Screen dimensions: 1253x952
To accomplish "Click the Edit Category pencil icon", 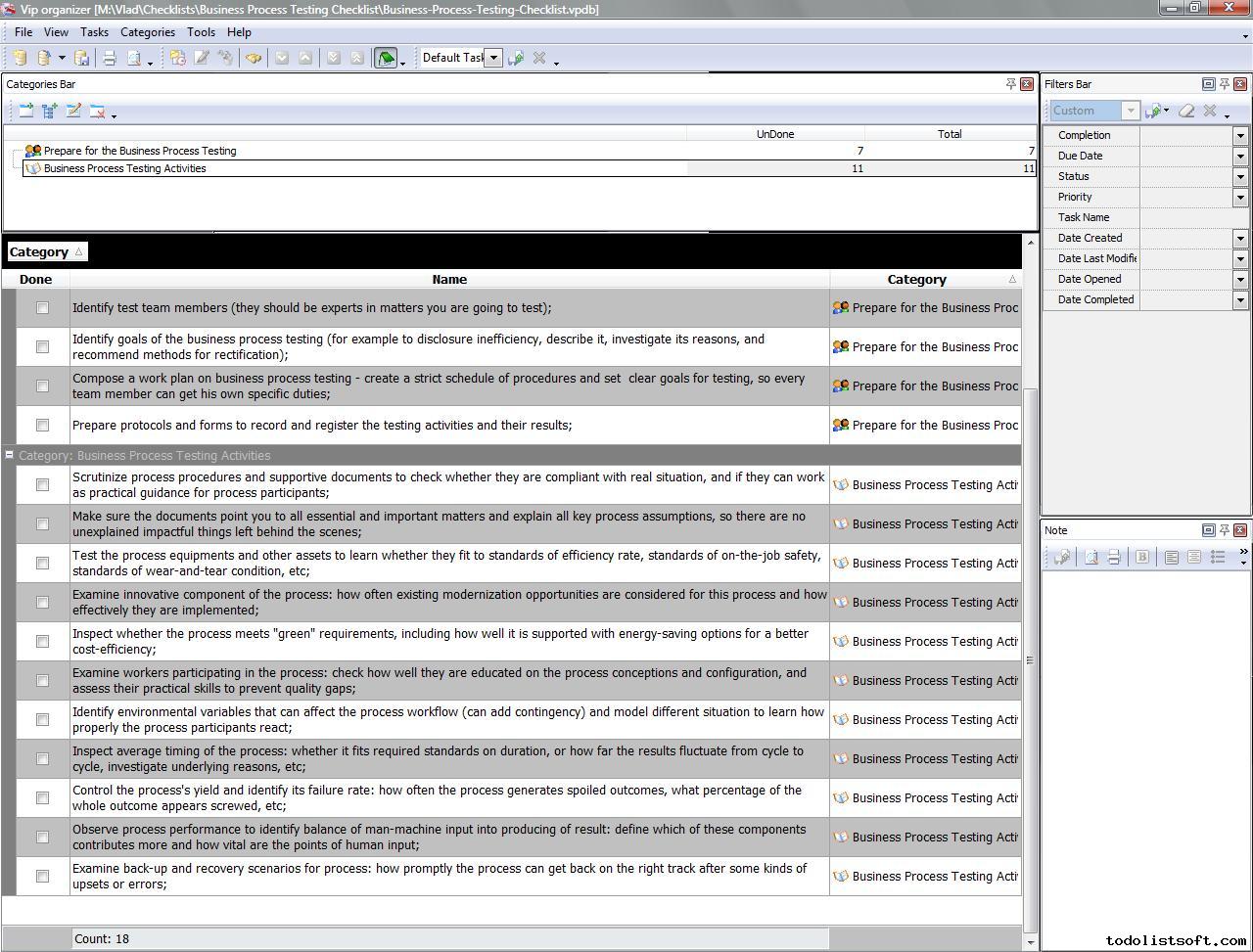I will pos(73,112).
